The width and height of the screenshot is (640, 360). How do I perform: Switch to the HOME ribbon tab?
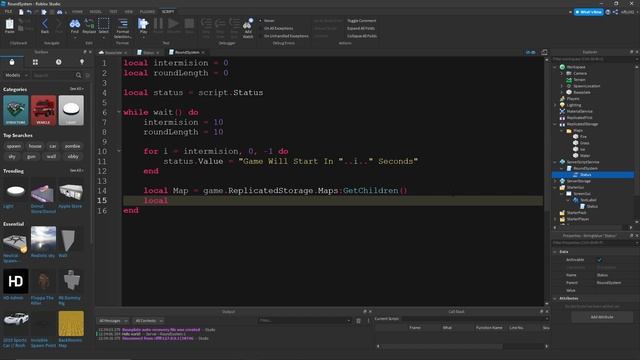[x=77, y=12]
